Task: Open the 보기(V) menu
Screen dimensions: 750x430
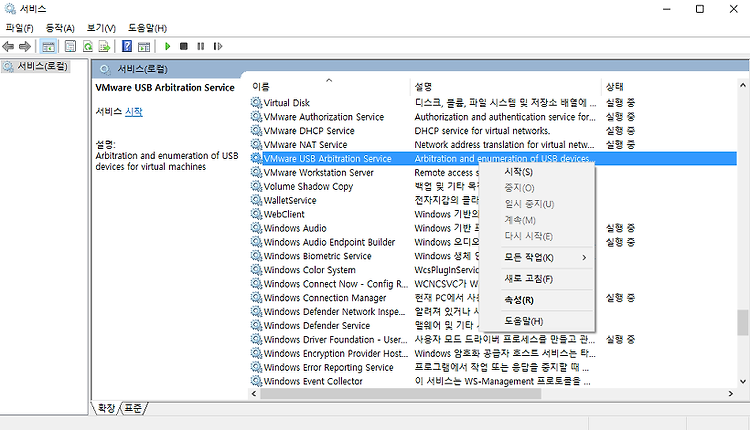Action: [x=101, y=28]
